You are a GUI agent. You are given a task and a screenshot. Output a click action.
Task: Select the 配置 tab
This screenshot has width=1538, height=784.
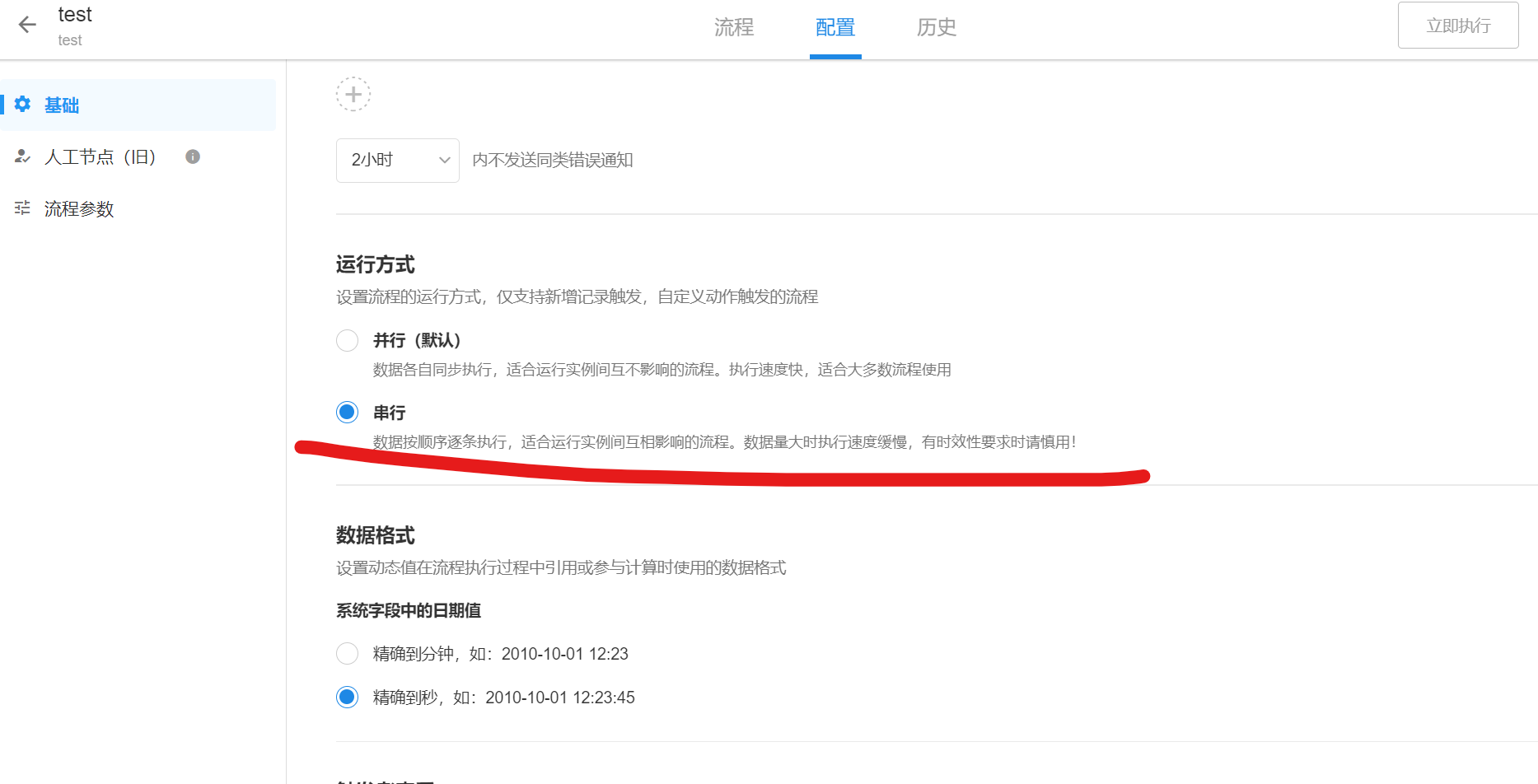tap(834, 27)
